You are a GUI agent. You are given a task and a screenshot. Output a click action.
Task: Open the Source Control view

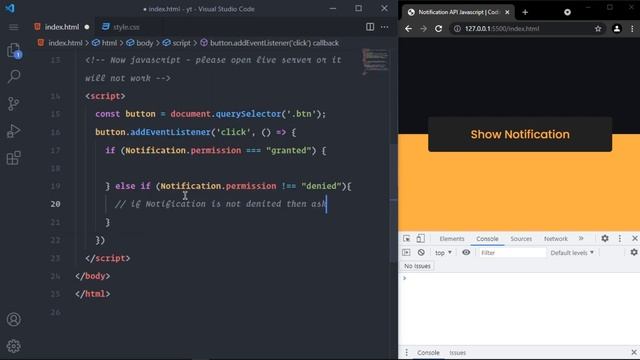click(13, 104)
